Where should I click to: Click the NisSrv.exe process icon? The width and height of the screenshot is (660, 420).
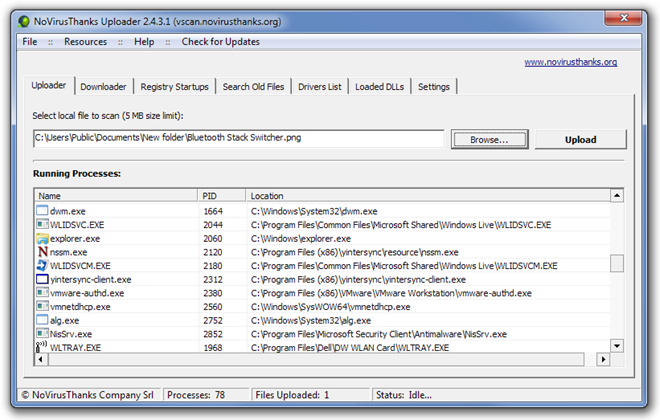click(x=42, y=334)
